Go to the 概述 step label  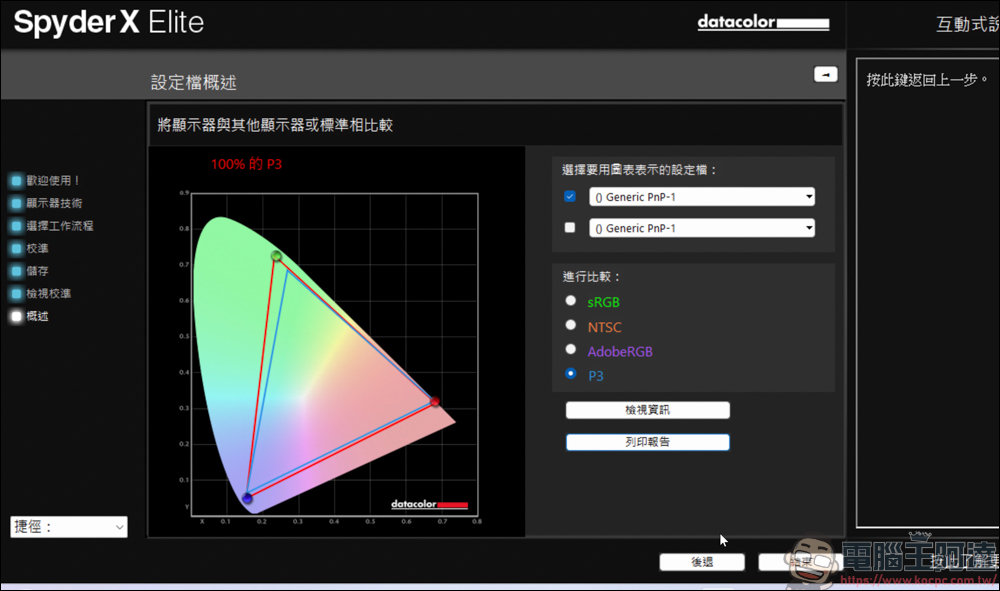pos(38,316)
